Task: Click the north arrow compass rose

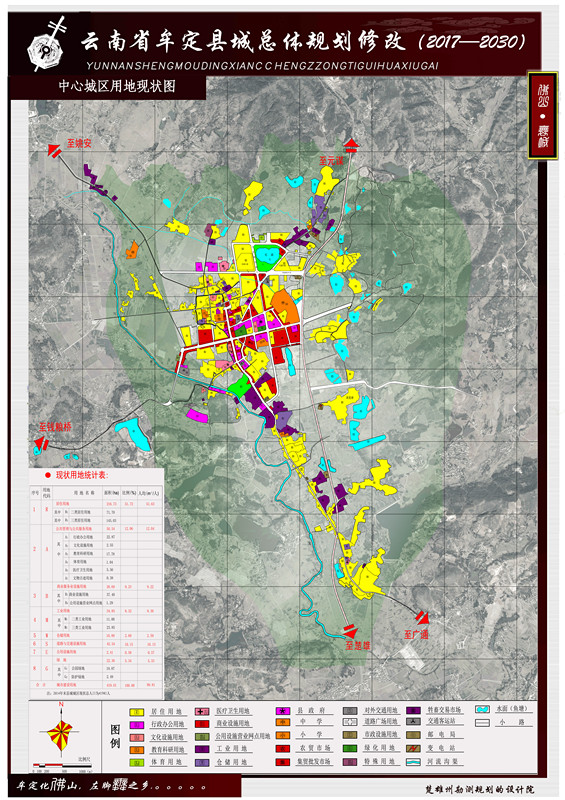Action: pyautogui.click(x=61, y=731)
